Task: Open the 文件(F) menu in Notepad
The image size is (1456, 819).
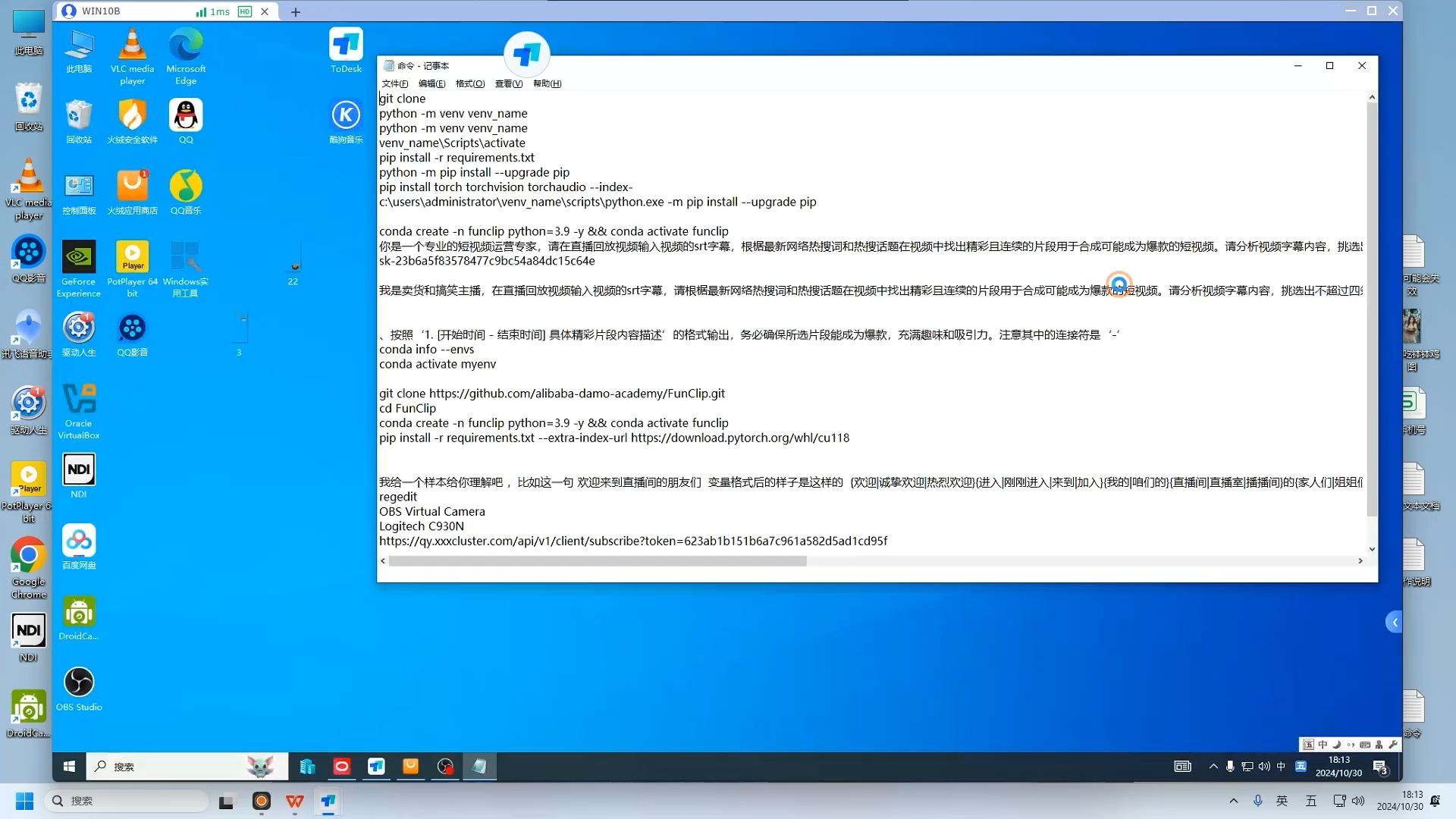Action: [394, 83]
